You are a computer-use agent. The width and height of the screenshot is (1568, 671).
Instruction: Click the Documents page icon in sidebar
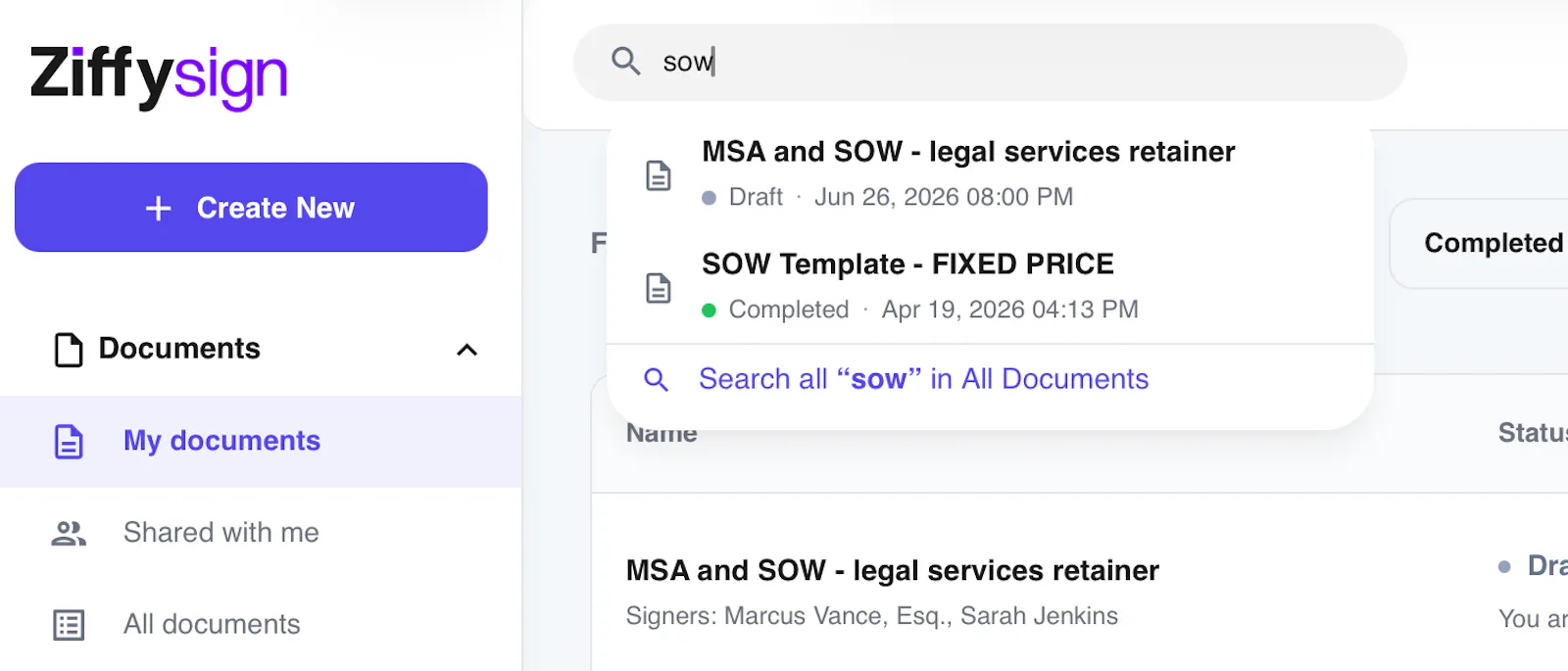[x=68, y=350]
